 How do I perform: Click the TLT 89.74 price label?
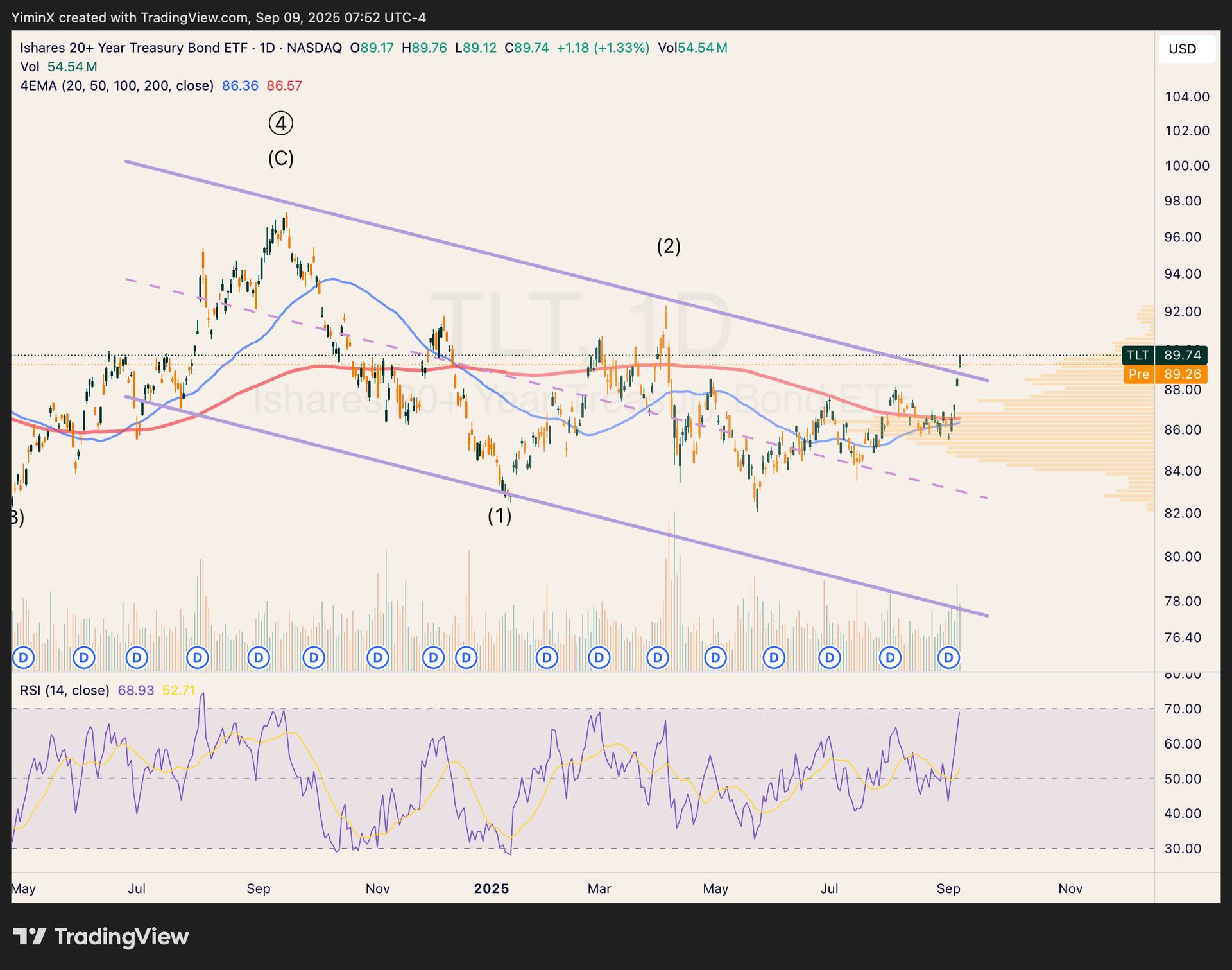pyautogui.click(x=1165, y=355)
